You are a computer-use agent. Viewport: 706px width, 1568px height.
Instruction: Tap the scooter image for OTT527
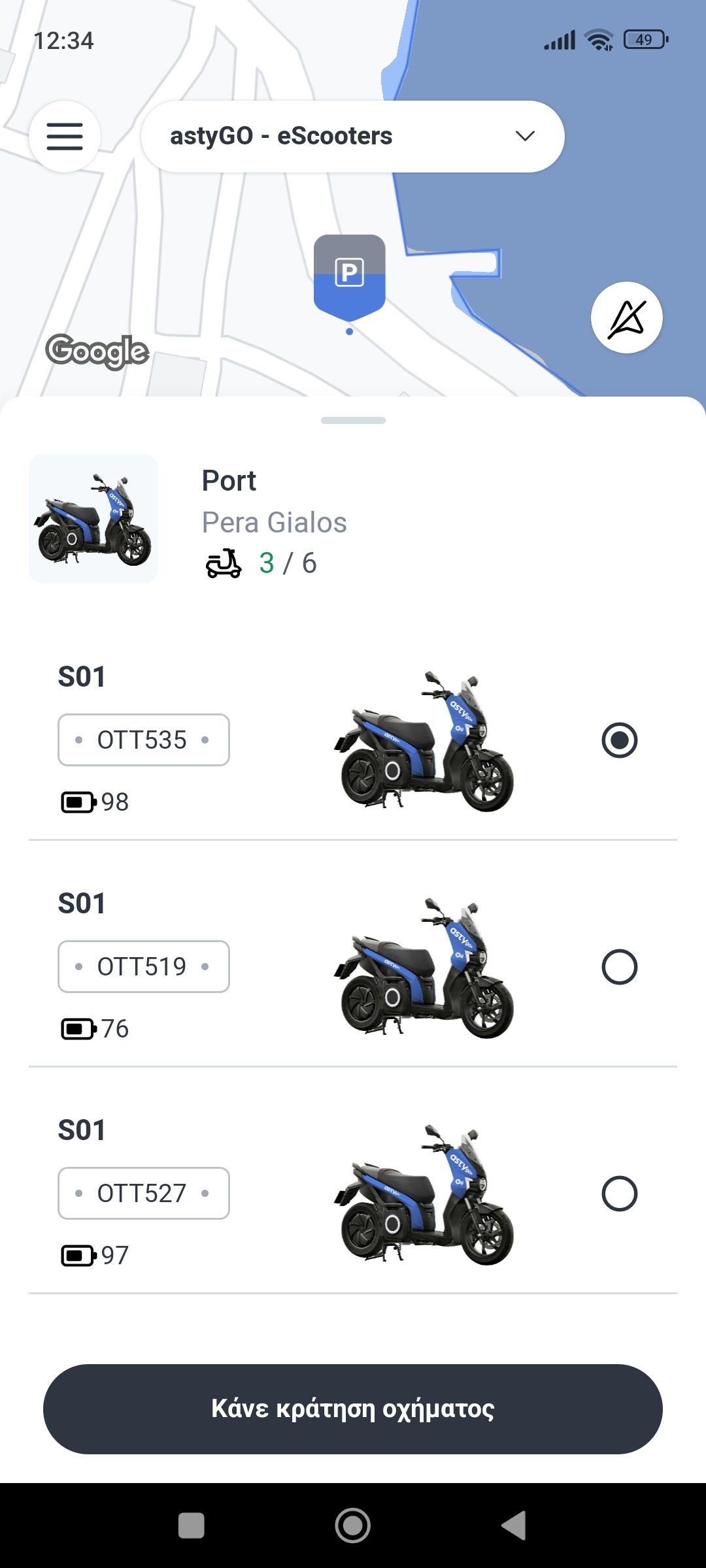tap(424, 1194)
